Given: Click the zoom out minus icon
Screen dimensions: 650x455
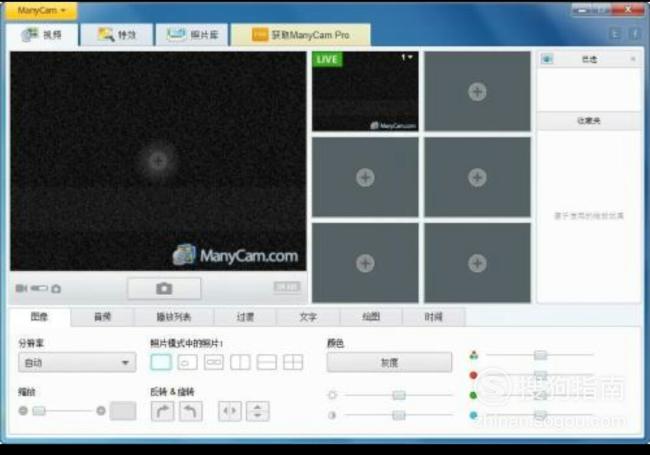Looking at the screenshot, I should click(23, 411).
